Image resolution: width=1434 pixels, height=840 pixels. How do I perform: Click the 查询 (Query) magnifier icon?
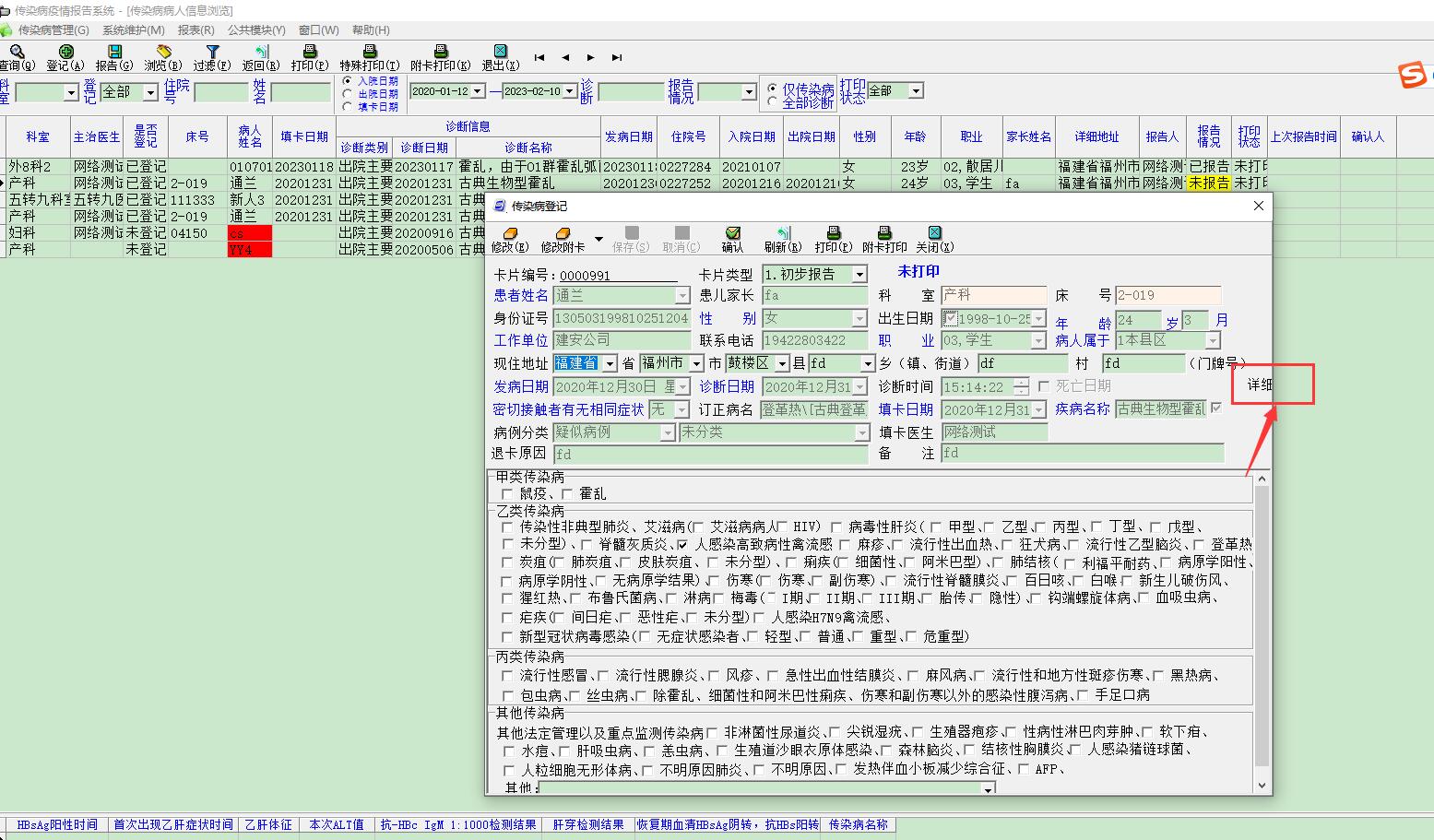pyautogui.click(x=17, y=52)
